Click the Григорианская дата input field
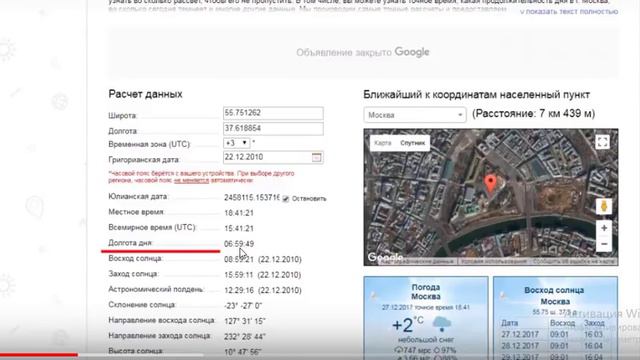The height and width of the screenshot is (360, 640). click(273, 157)
